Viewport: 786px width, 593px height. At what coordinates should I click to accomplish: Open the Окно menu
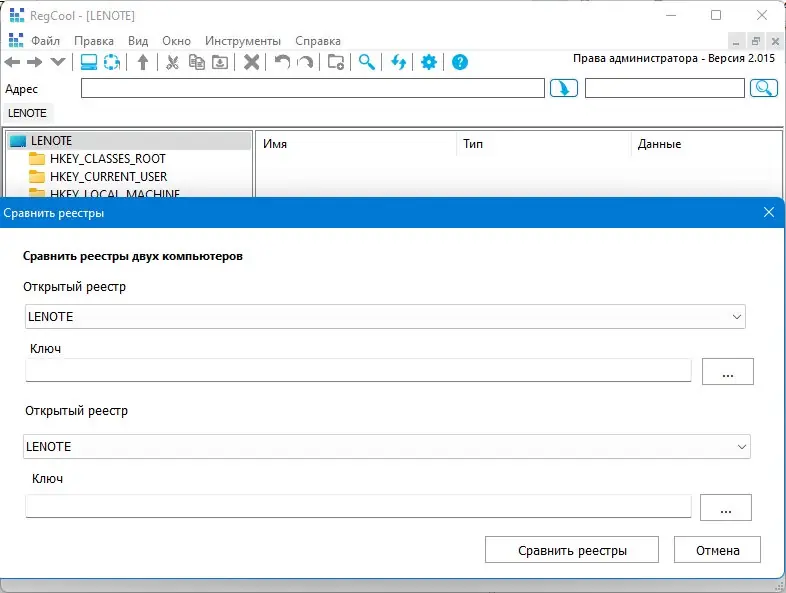tap(176, 41)
